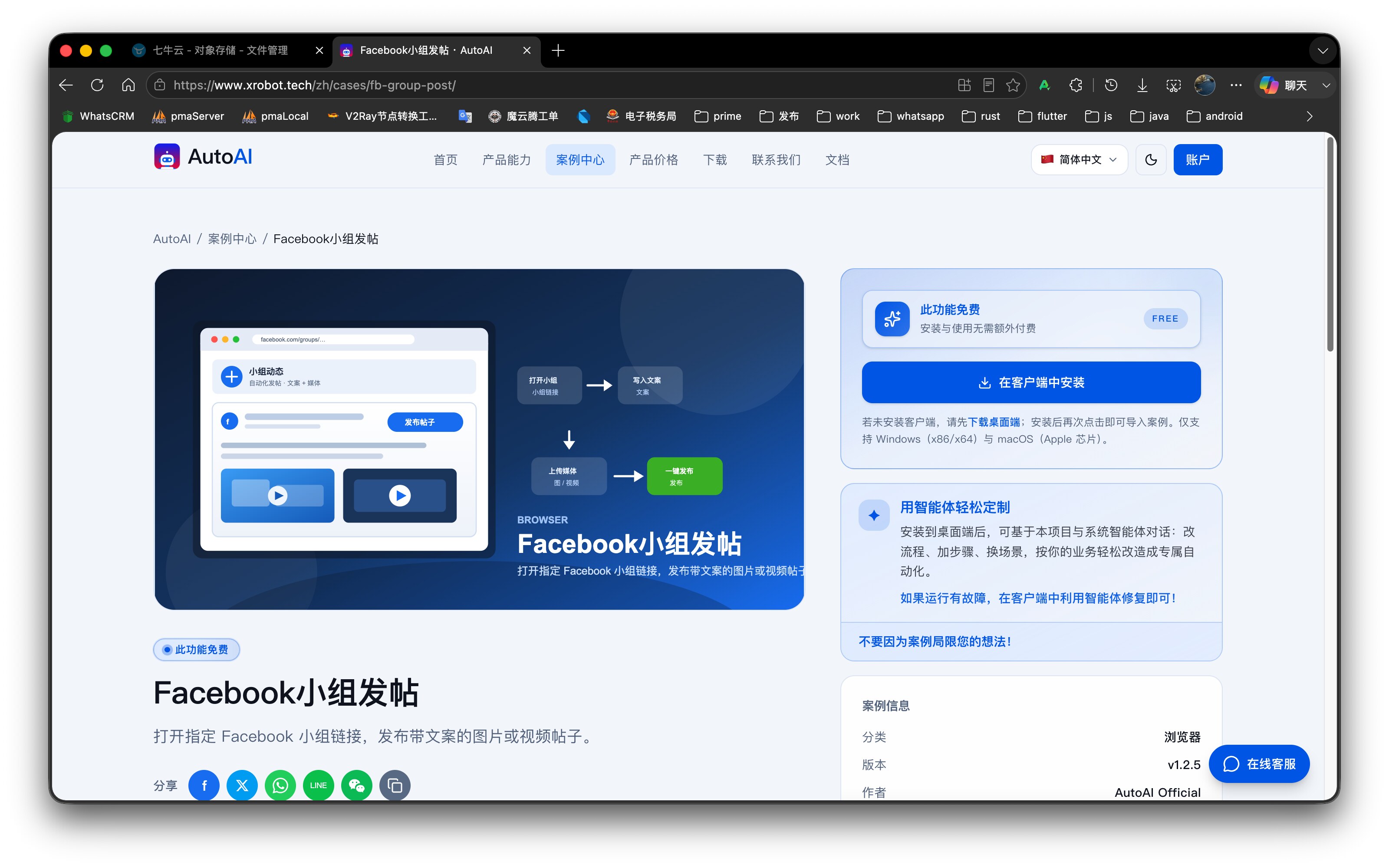Click 在客户端中安装 button
Viewport: 1389px width, 868px height.
point(1031,382)
